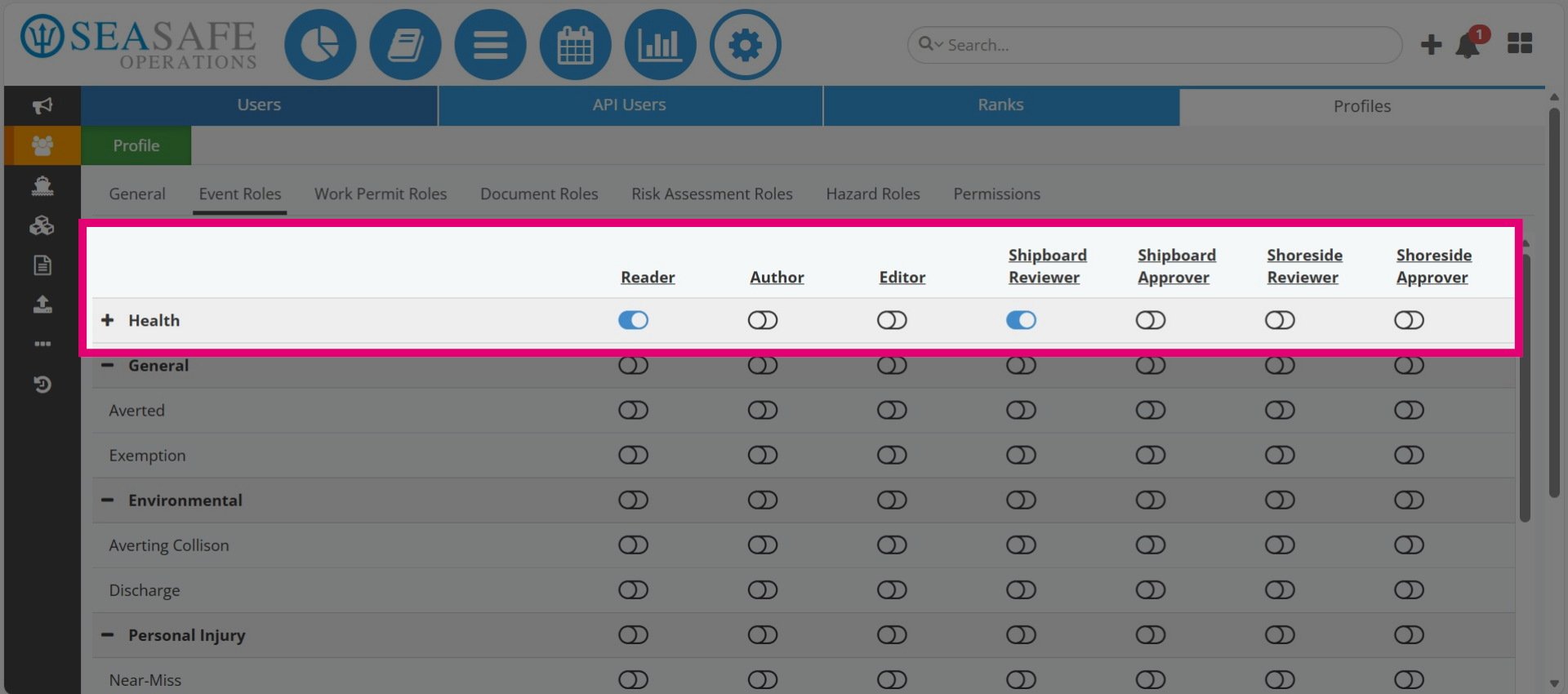The image size is (1568, 694).
Task: Open the logbook icon in top bar
Action: pos(405,45)
